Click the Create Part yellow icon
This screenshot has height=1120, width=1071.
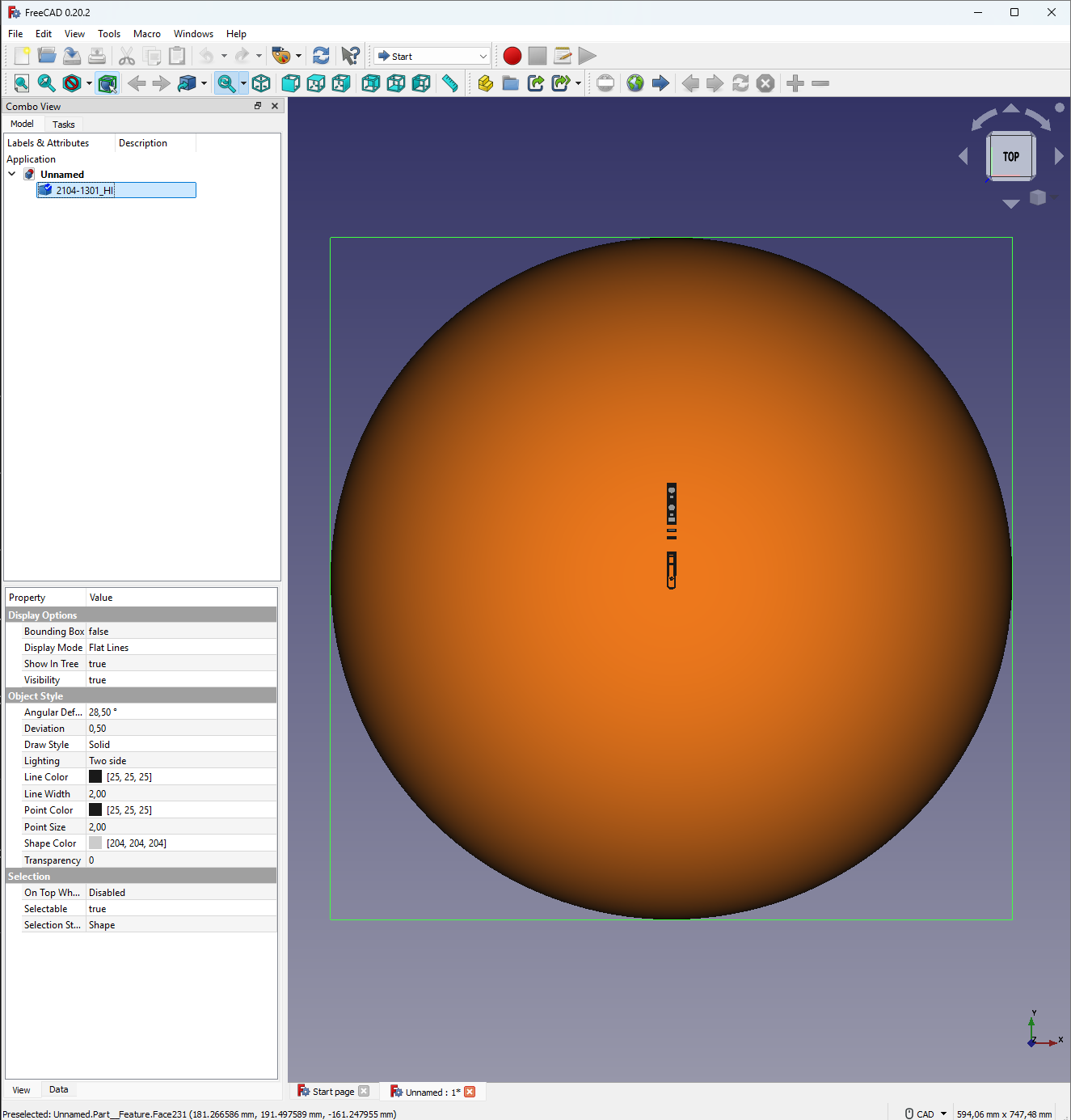[x=485, y=83]
